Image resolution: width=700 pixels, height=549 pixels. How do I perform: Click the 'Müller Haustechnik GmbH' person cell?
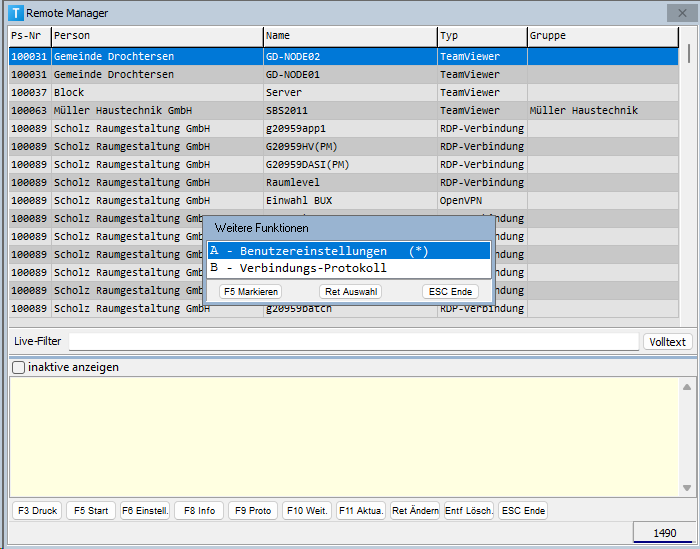157,110
